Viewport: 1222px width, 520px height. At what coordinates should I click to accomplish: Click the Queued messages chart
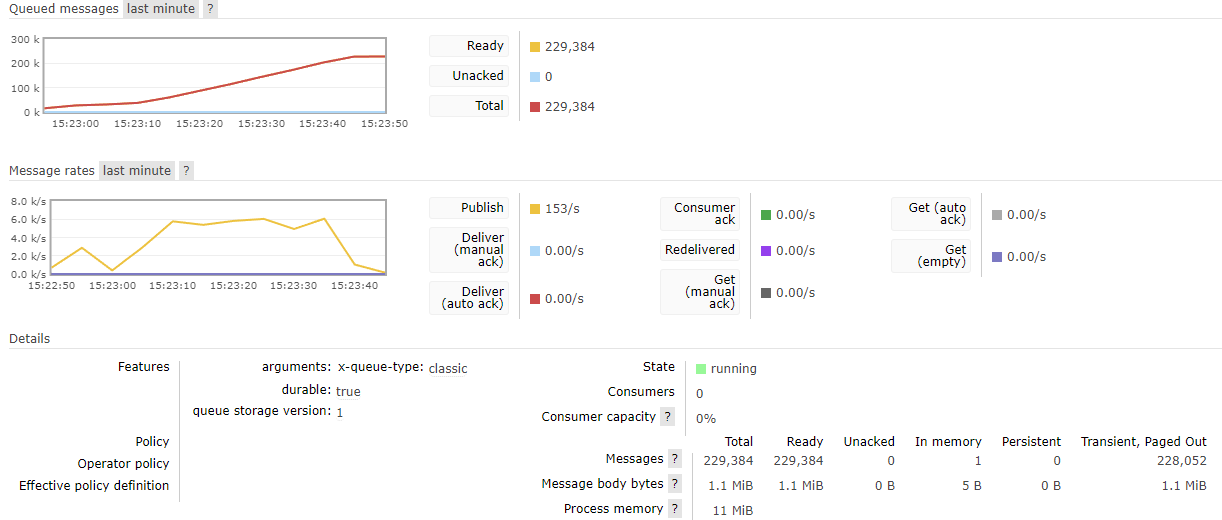pos(214,76)
